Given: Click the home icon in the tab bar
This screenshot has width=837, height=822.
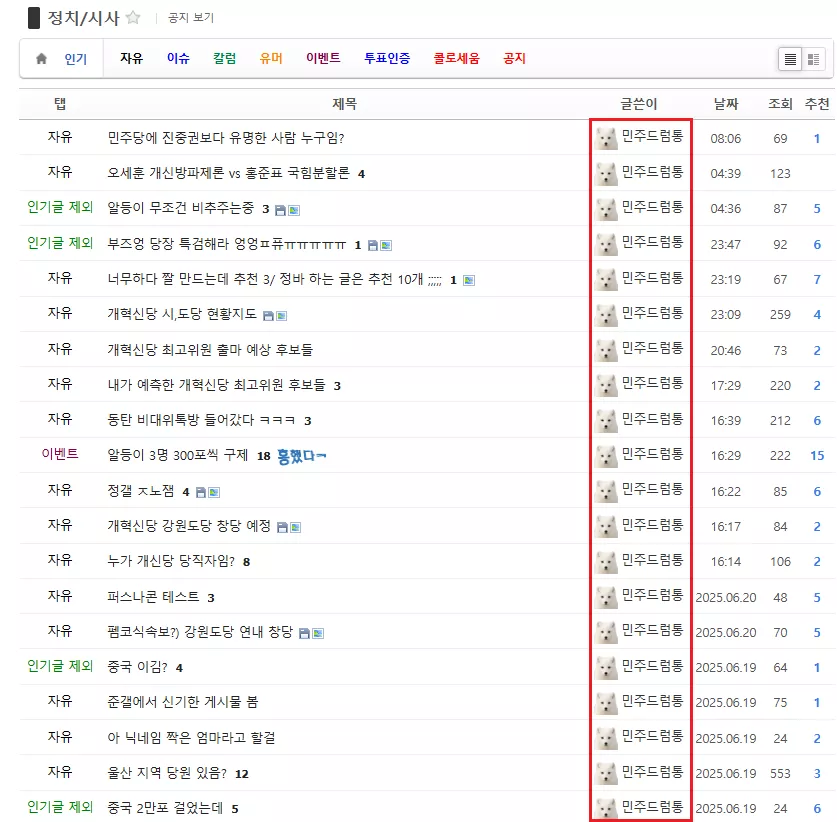Looking at the screenshot, I should (41, 59).
